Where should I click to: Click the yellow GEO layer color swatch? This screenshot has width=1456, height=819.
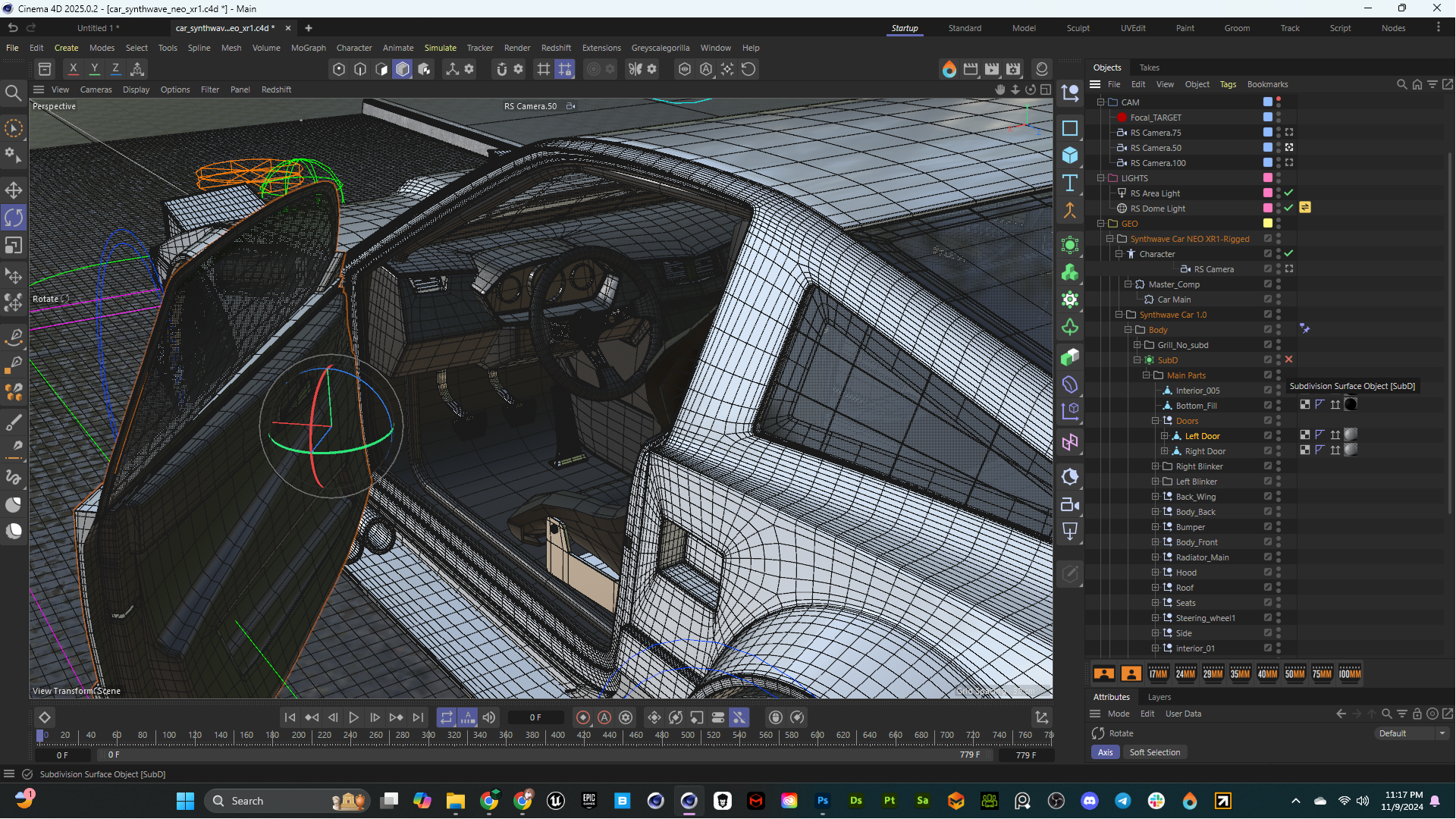pos(1267,223)
